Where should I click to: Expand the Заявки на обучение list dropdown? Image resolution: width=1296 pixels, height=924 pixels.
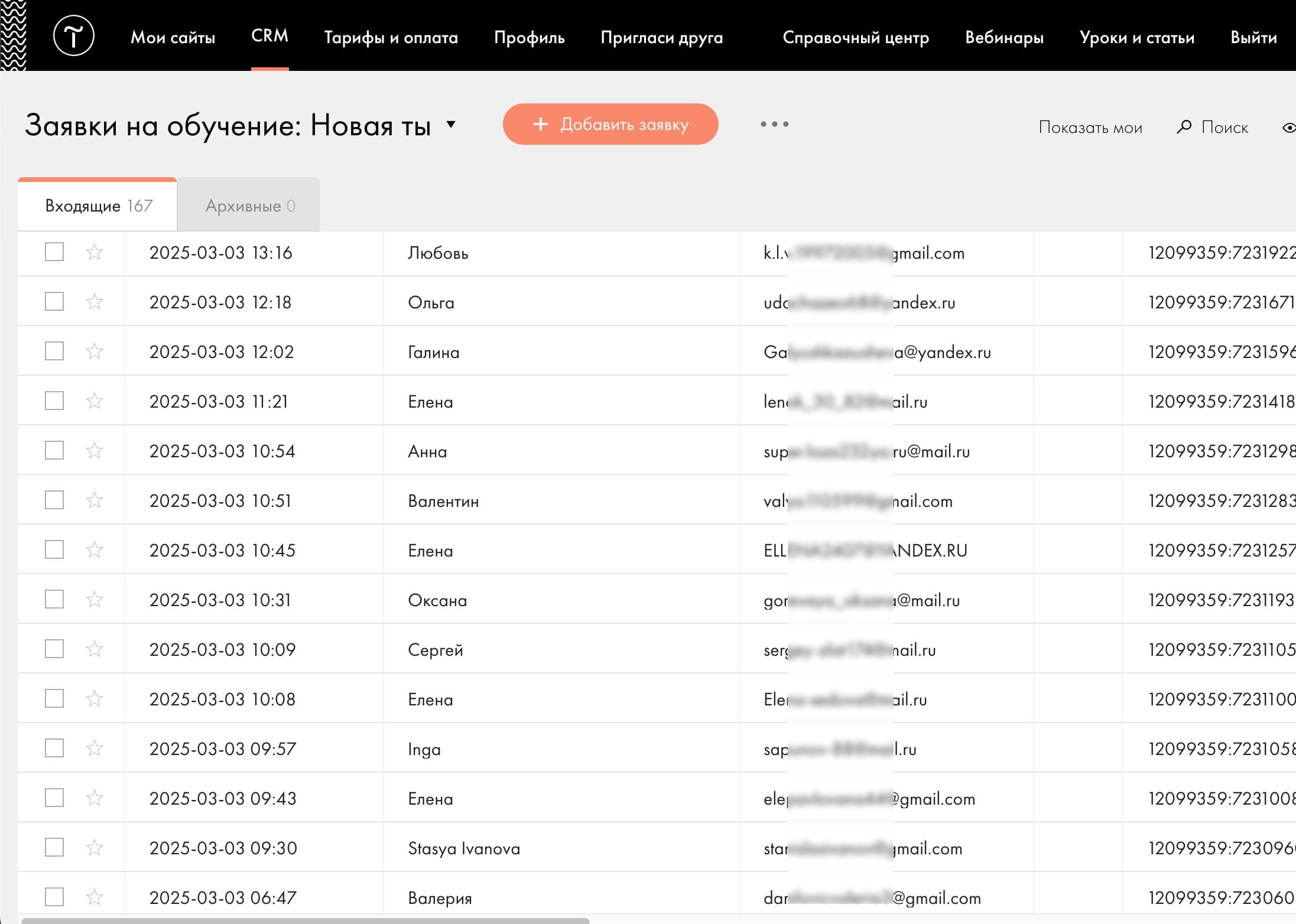click(x=451, y=125)
